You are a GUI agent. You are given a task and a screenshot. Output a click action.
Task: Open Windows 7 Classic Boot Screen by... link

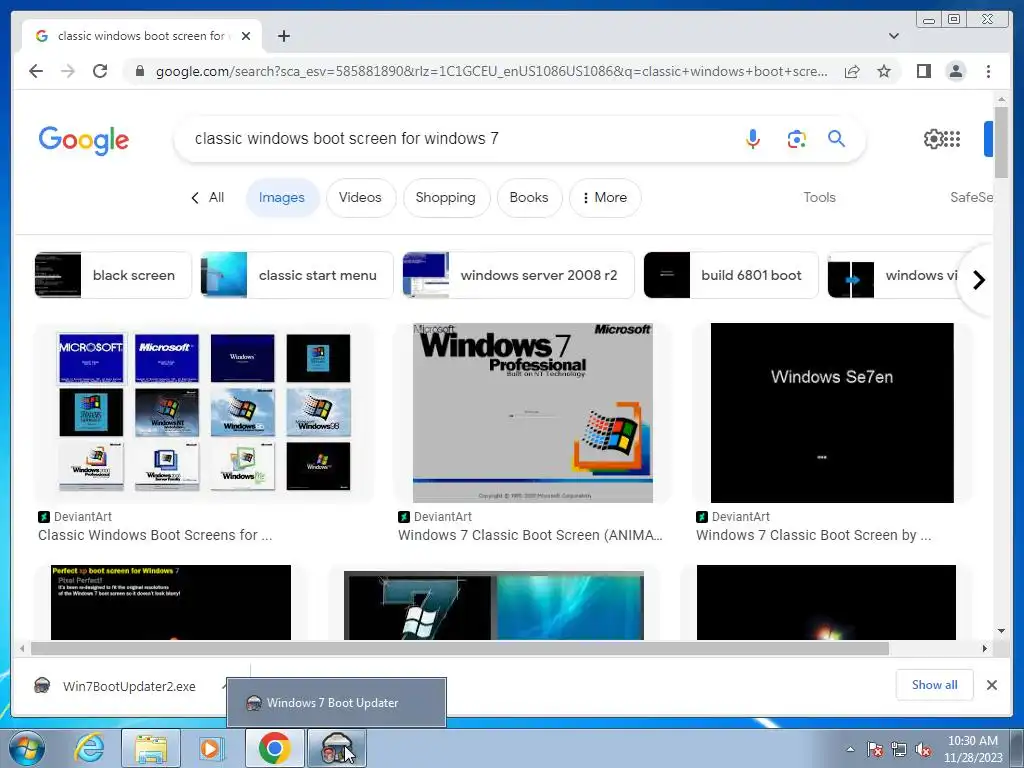pos(814,535)
